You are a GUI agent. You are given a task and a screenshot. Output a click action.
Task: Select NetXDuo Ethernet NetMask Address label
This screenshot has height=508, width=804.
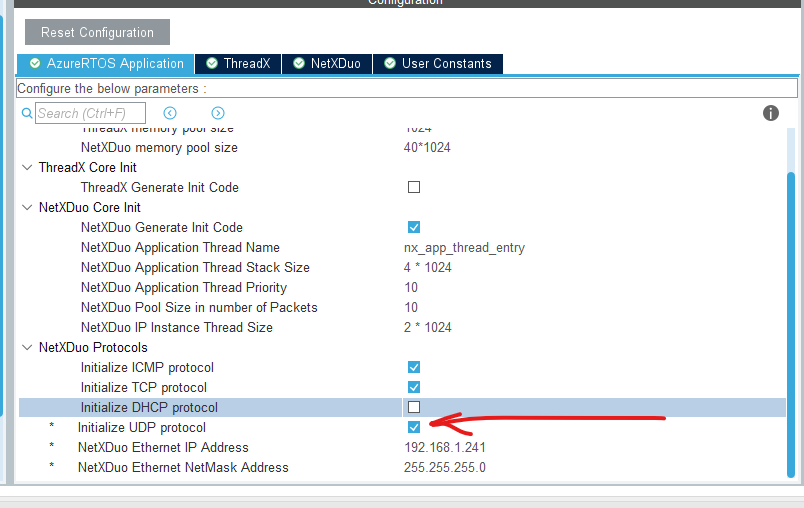click(x=183, y=468)
